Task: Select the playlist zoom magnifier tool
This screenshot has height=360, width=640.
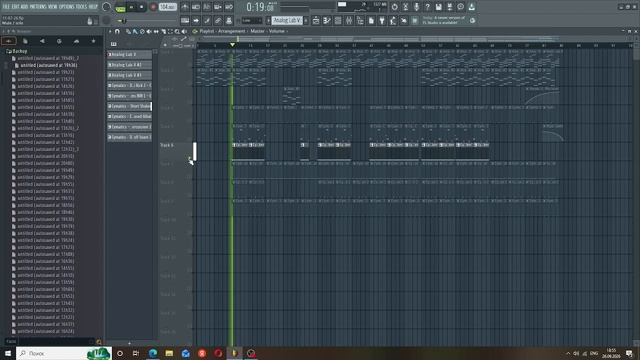Action: click(177, 31)
